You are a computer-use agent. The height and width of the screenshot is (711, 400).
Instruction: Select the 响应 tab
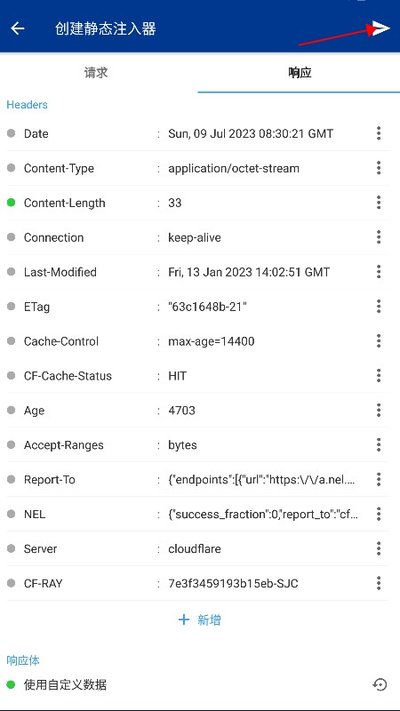[299, 73]
